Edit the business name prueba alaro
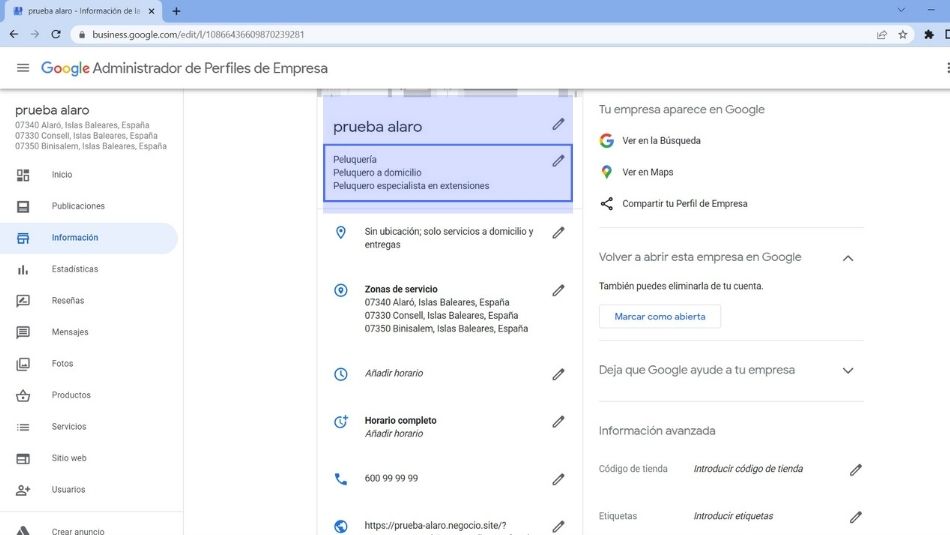This screenshot has height=535, width=950. [x=558, y=125]
